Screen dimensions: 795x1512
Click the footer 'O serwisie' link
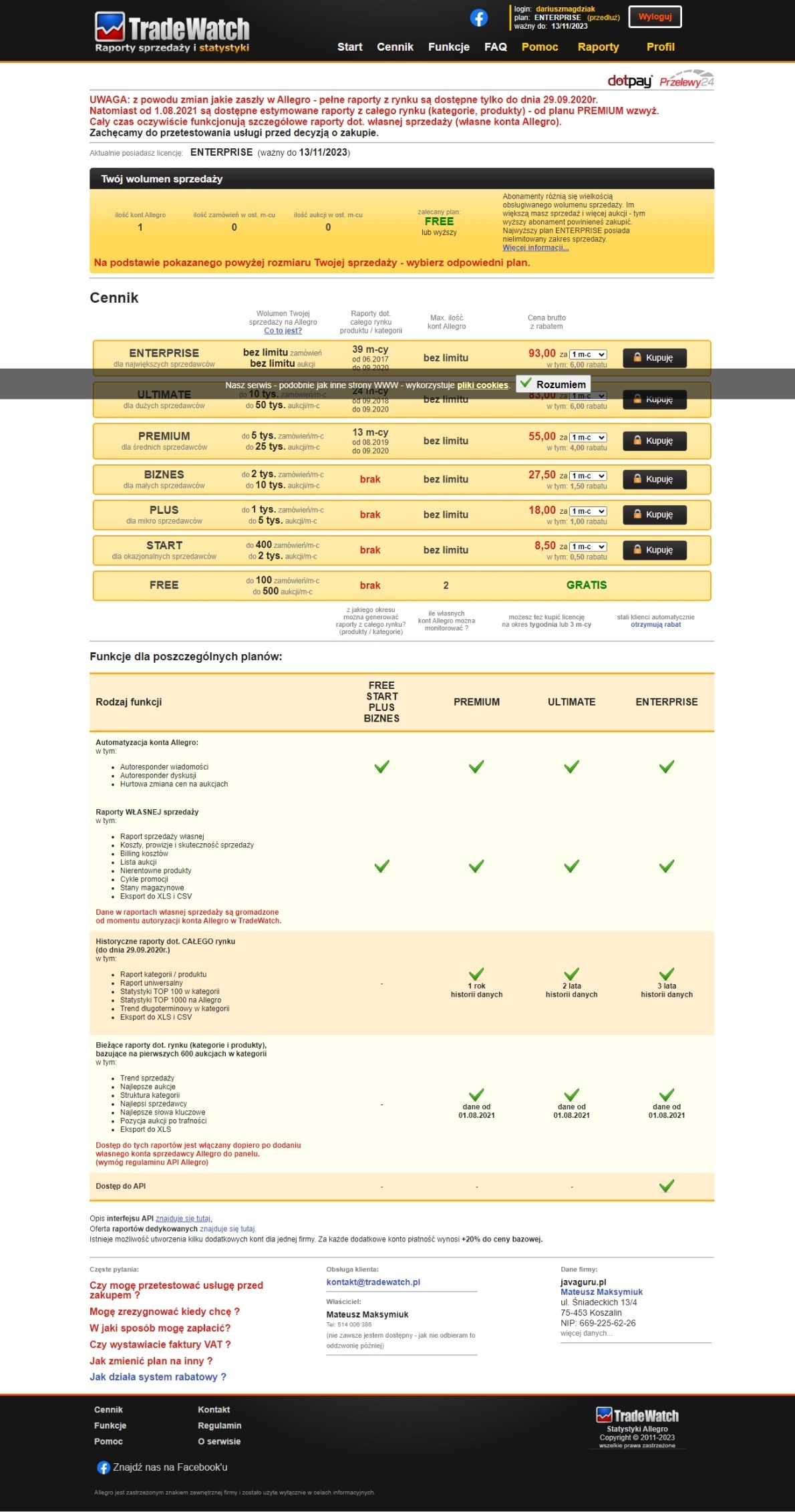[219, 1442]
